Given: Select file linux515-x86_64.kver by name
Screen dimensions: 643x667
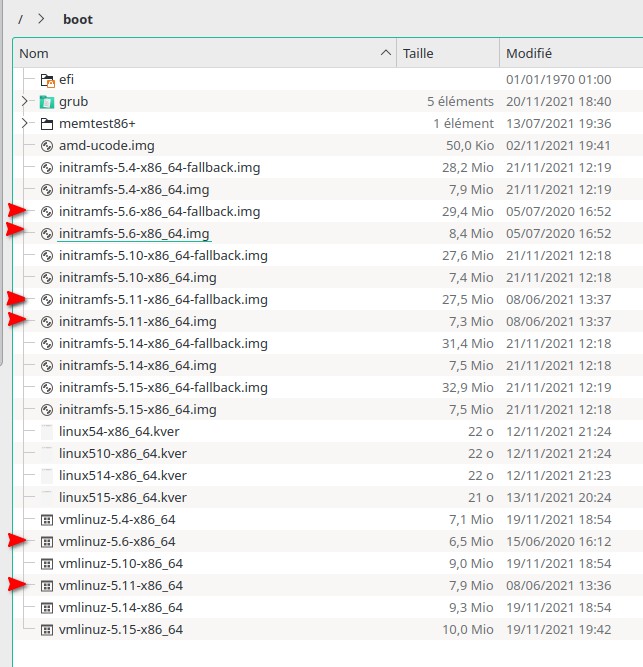Looking at the screenshot, I should pyautogui.click(x=123, y=498).
